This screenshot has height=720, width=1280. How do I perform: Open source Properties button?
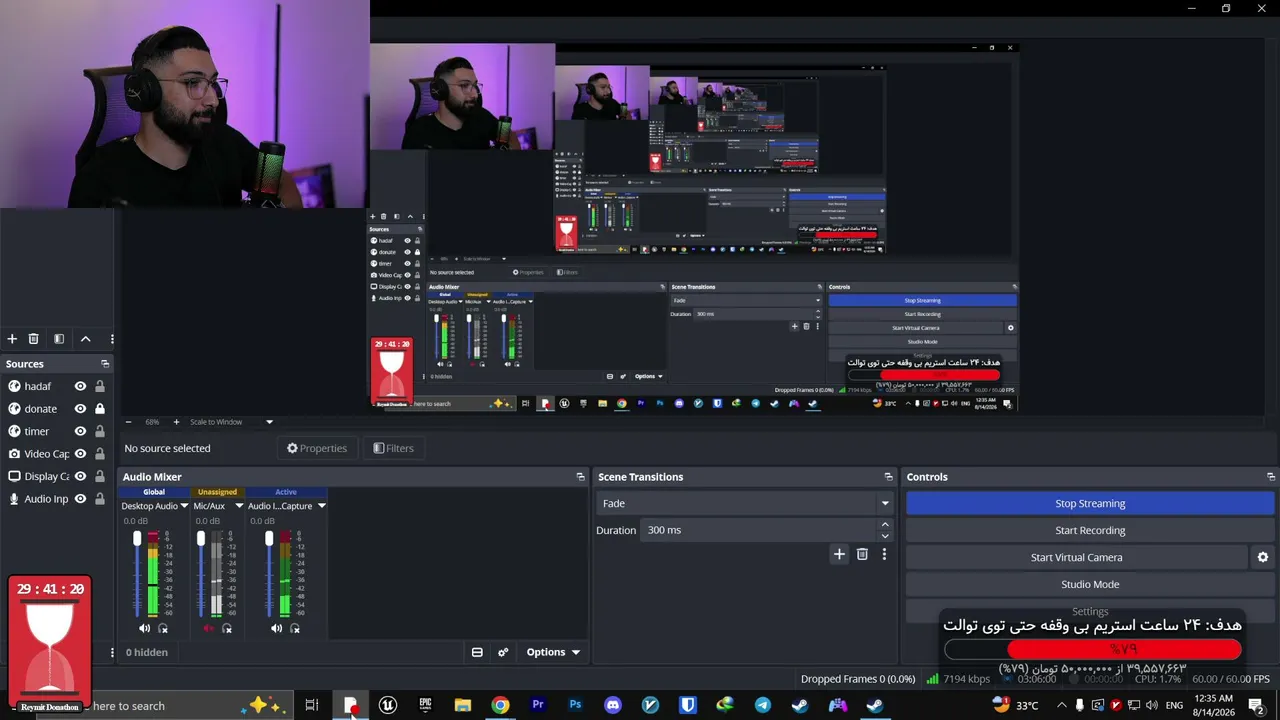[x=317, y=448]
